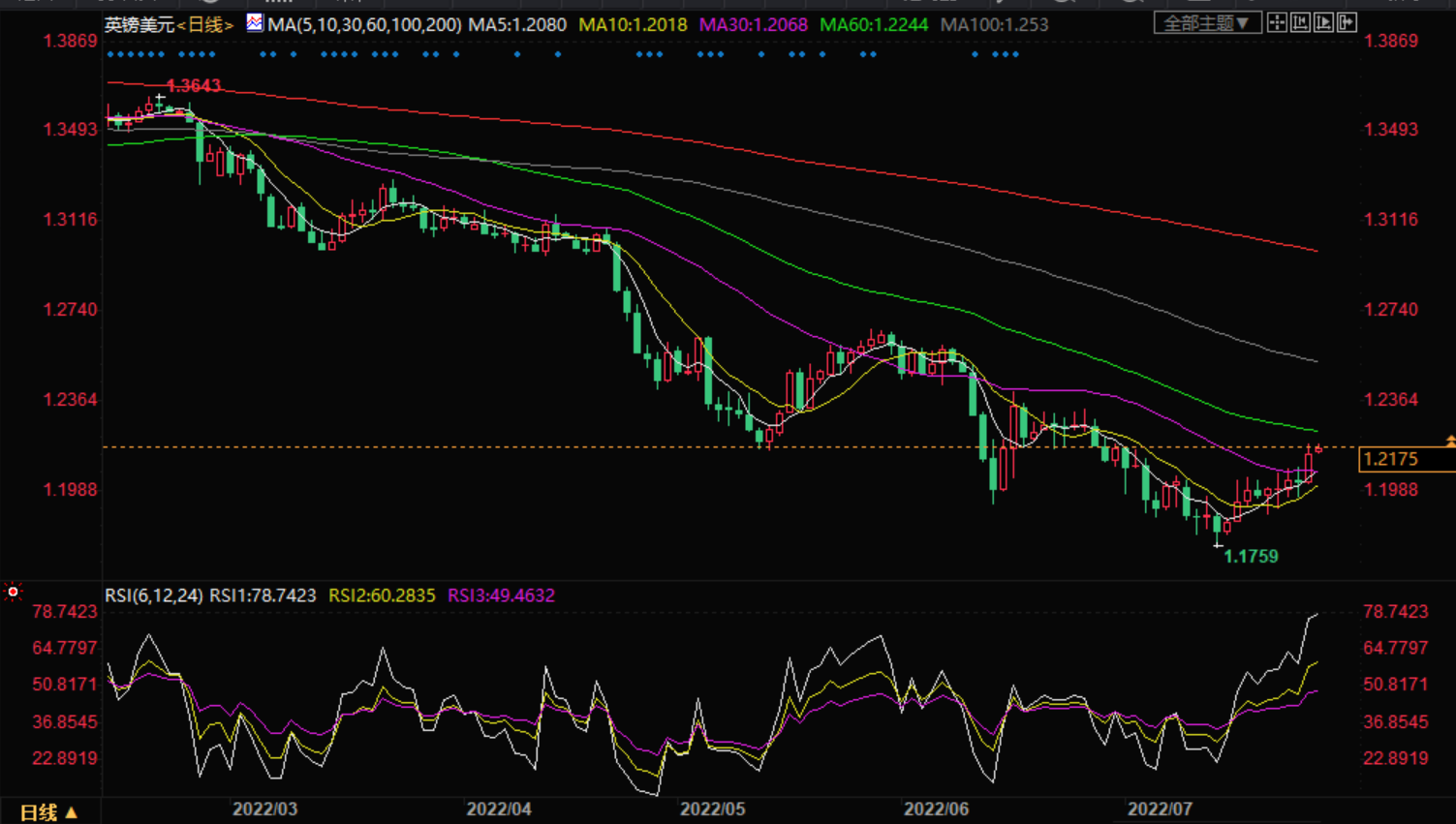Click the 1.3643 high price marker
1456x824 pixels.
(194, 86)
